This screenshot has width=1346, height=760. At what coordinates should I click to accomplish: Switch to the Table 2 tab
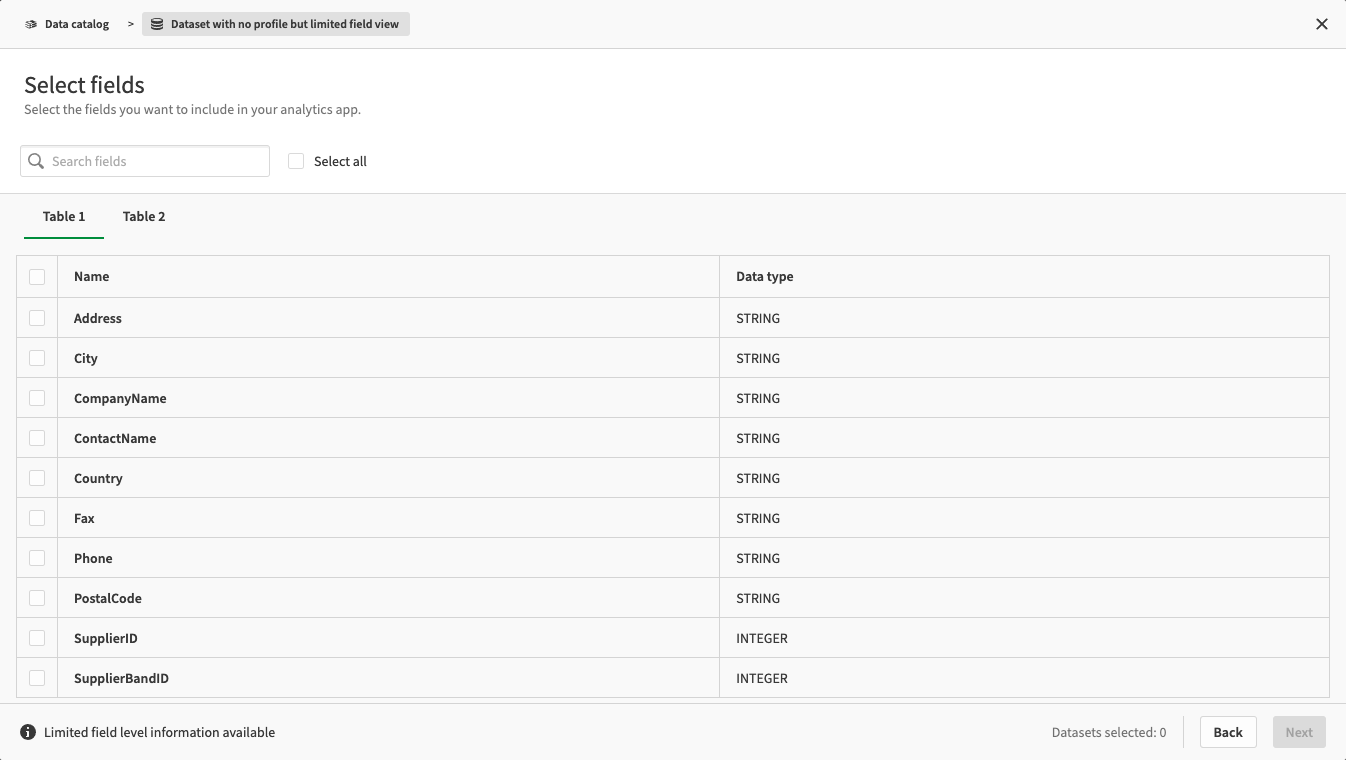point(144,216)
